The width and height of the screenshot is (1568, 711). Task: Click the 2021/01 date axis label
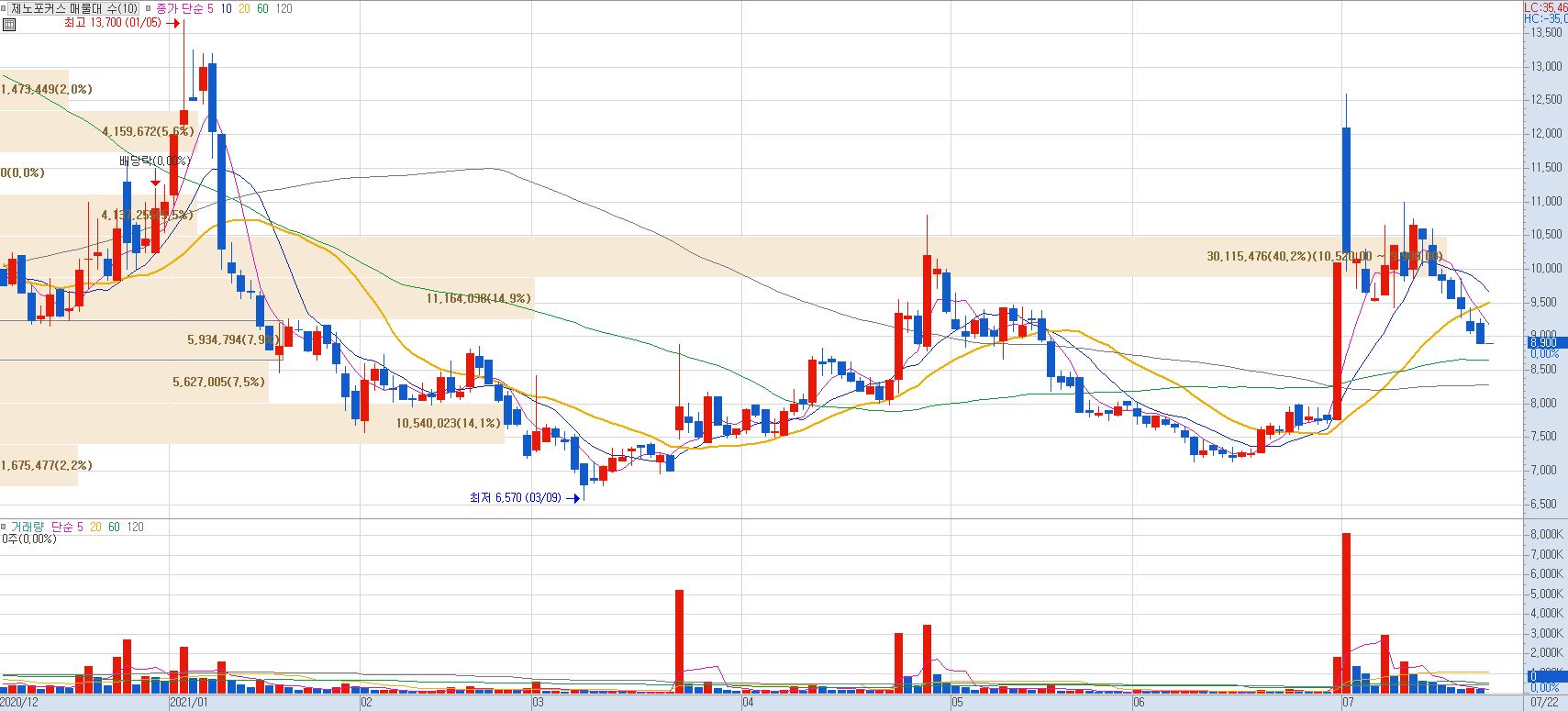(190, 703)
